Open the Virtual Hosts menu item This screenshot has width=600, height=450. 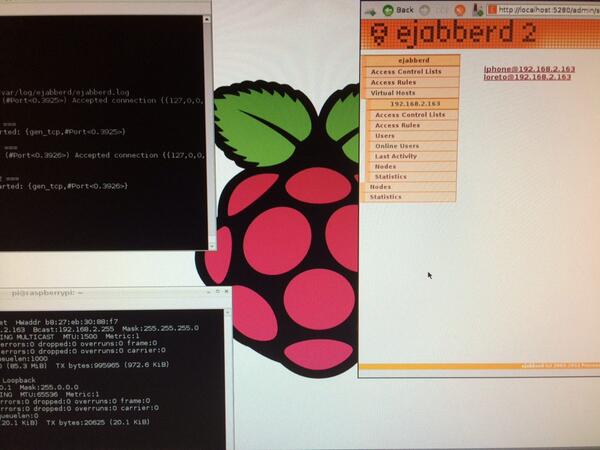[x=393, y=93]
